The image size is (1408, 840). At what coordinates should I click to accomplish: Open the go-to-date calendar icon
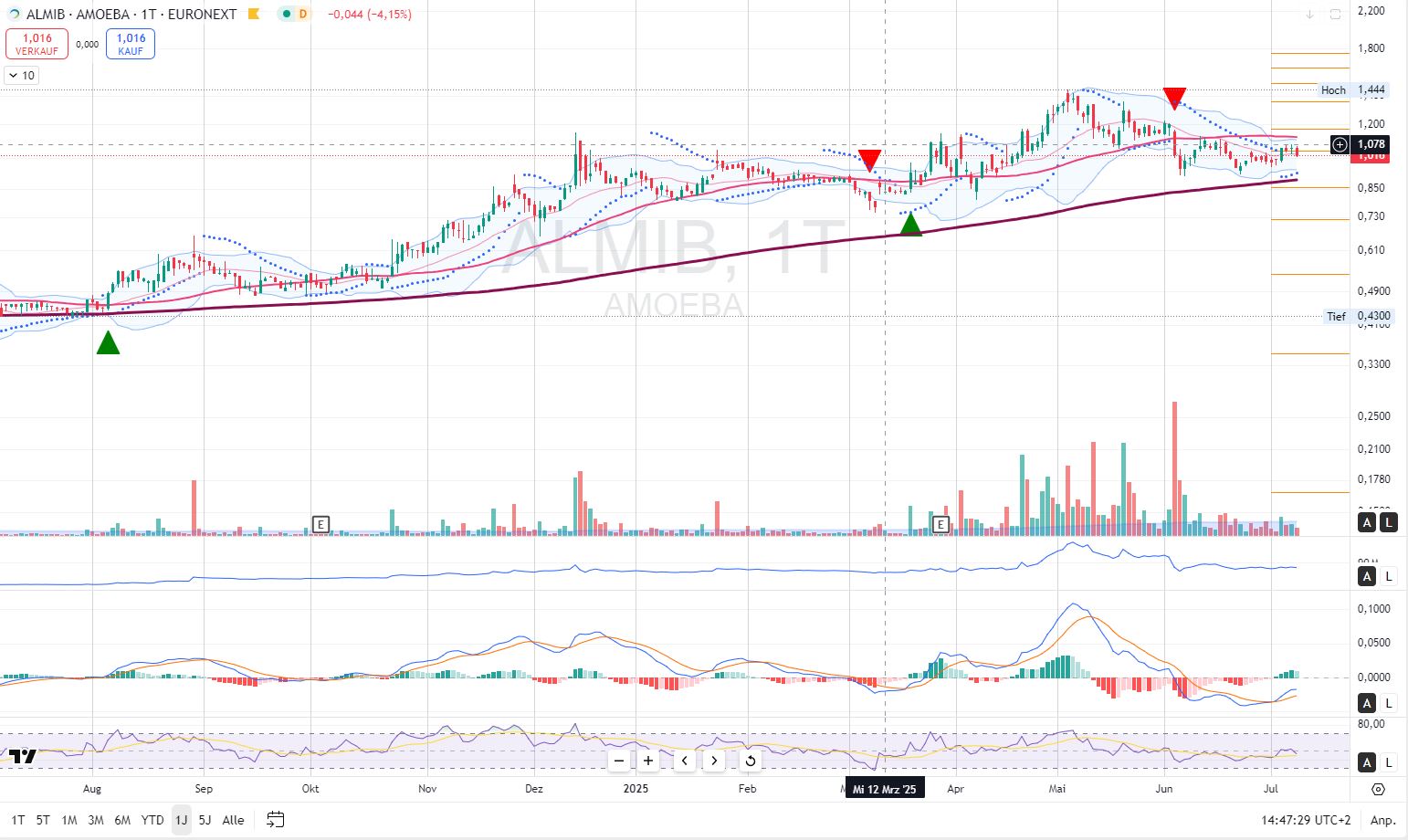click(x=275, y=820)
